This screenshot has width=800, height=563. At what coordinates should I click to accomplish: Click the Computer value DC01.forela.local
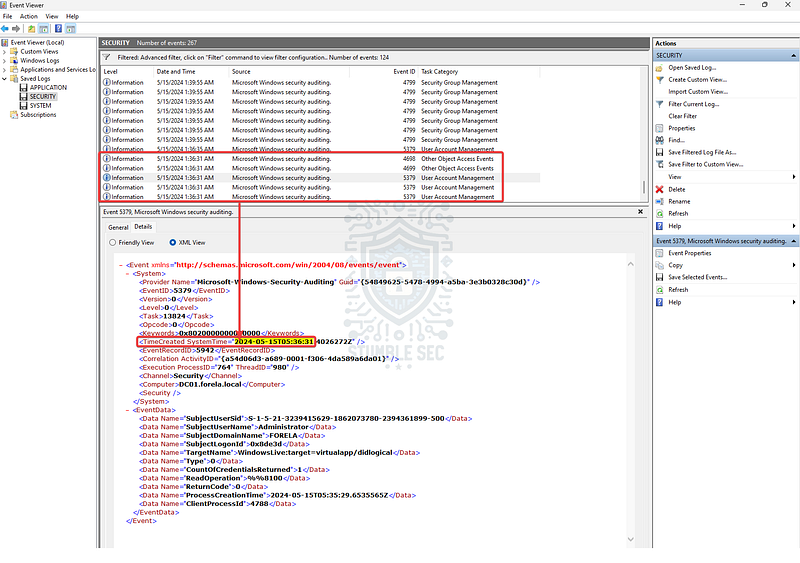tap(210, 385)
